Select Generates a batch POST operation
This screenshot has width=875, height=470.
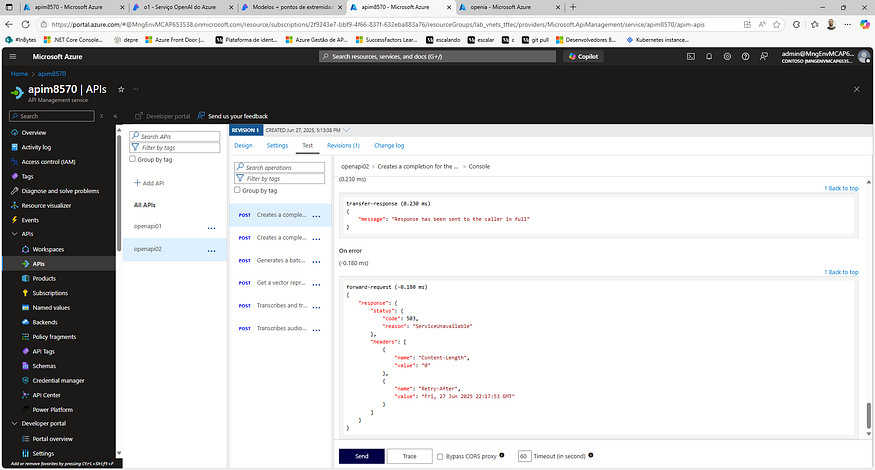pyautogui.click(x=281, y=261)
